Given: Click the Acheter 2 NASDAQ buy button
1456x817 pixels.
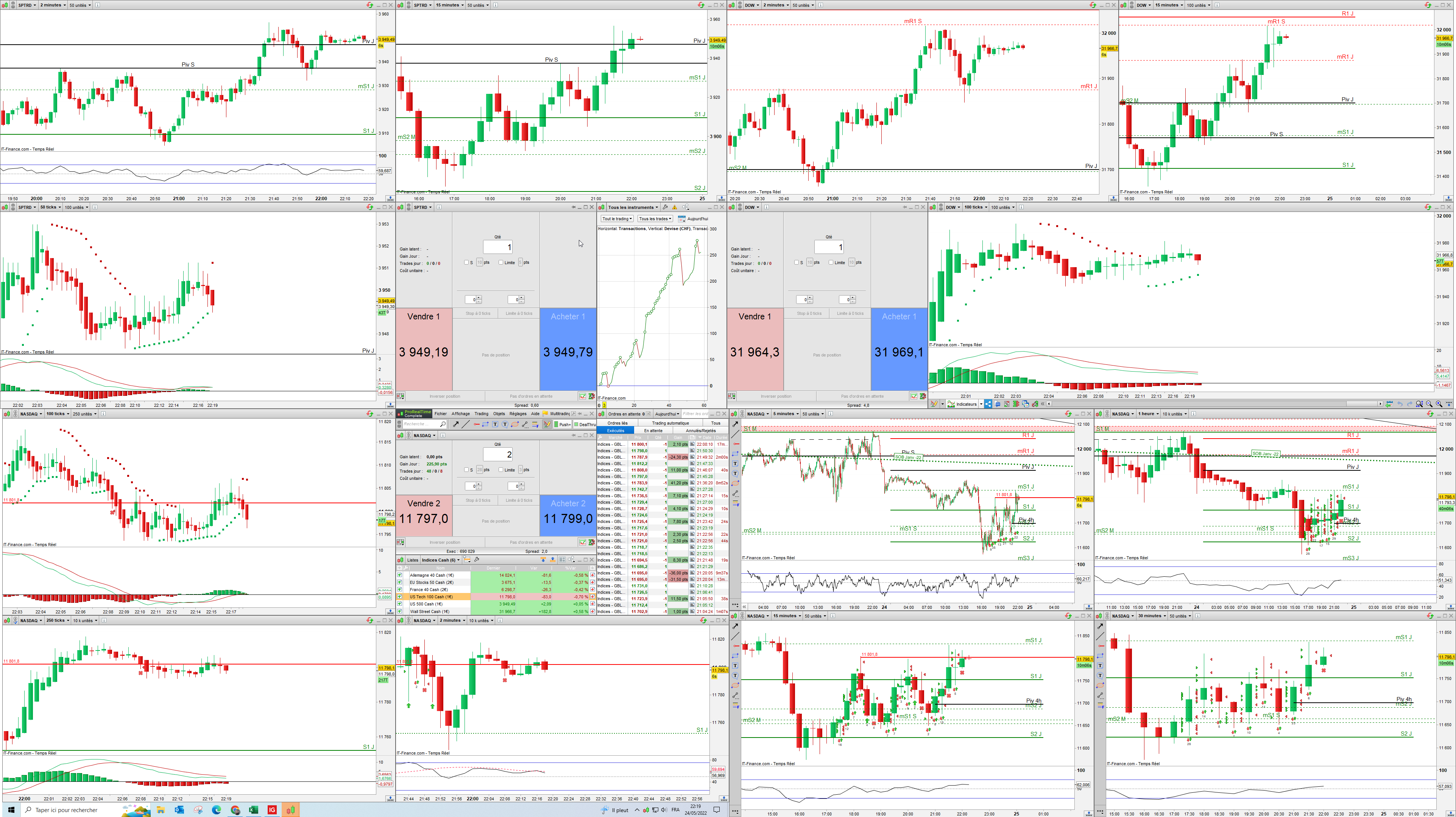Looking at the screenshot, I should tap(567, 515).
